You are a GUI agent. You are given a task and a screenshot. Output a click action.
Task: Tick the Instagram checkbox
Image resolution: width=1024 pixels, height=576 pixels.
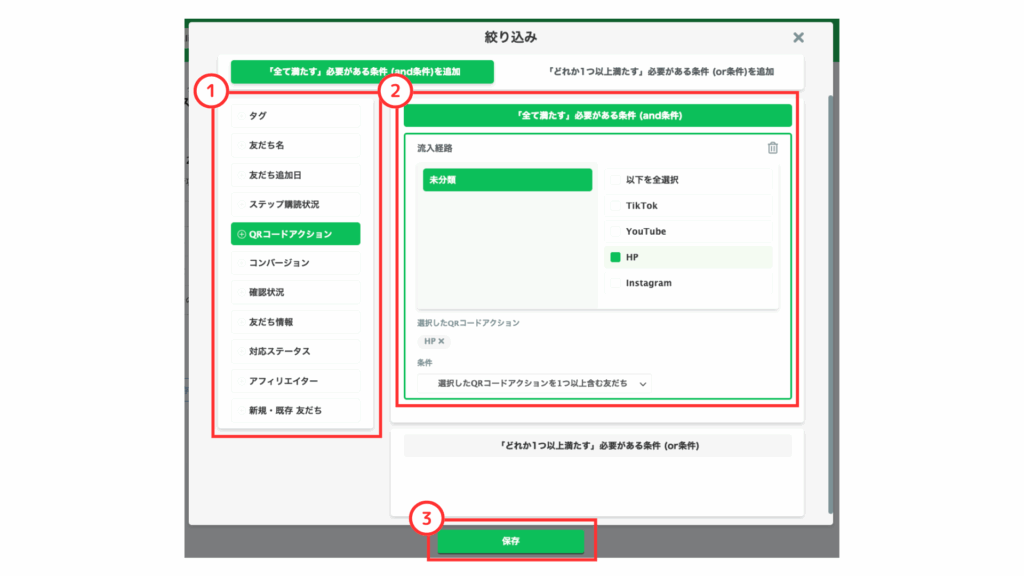pos(615,284)
